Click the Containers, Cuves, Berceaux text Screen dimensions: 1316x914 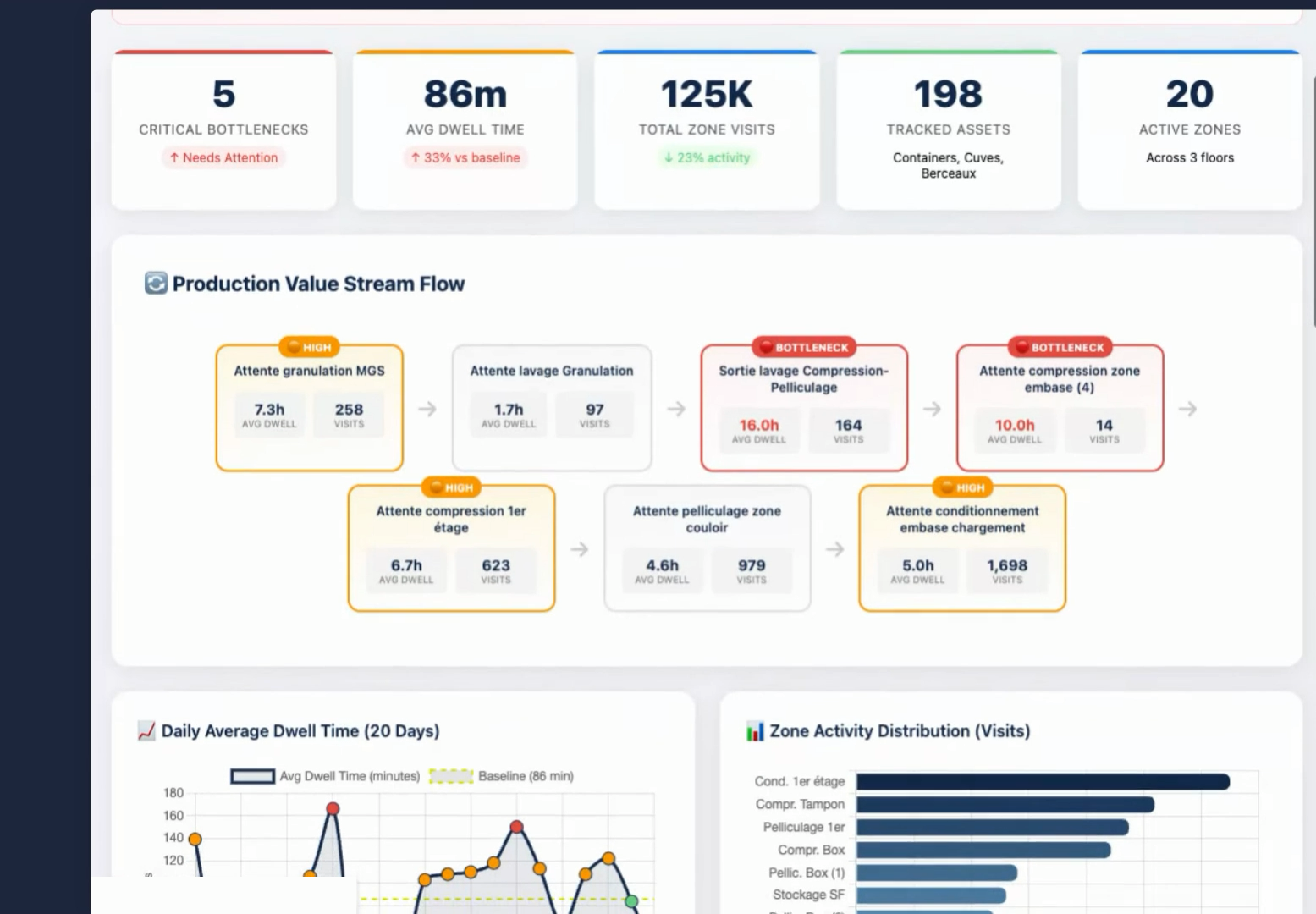(x=949, y=165)
